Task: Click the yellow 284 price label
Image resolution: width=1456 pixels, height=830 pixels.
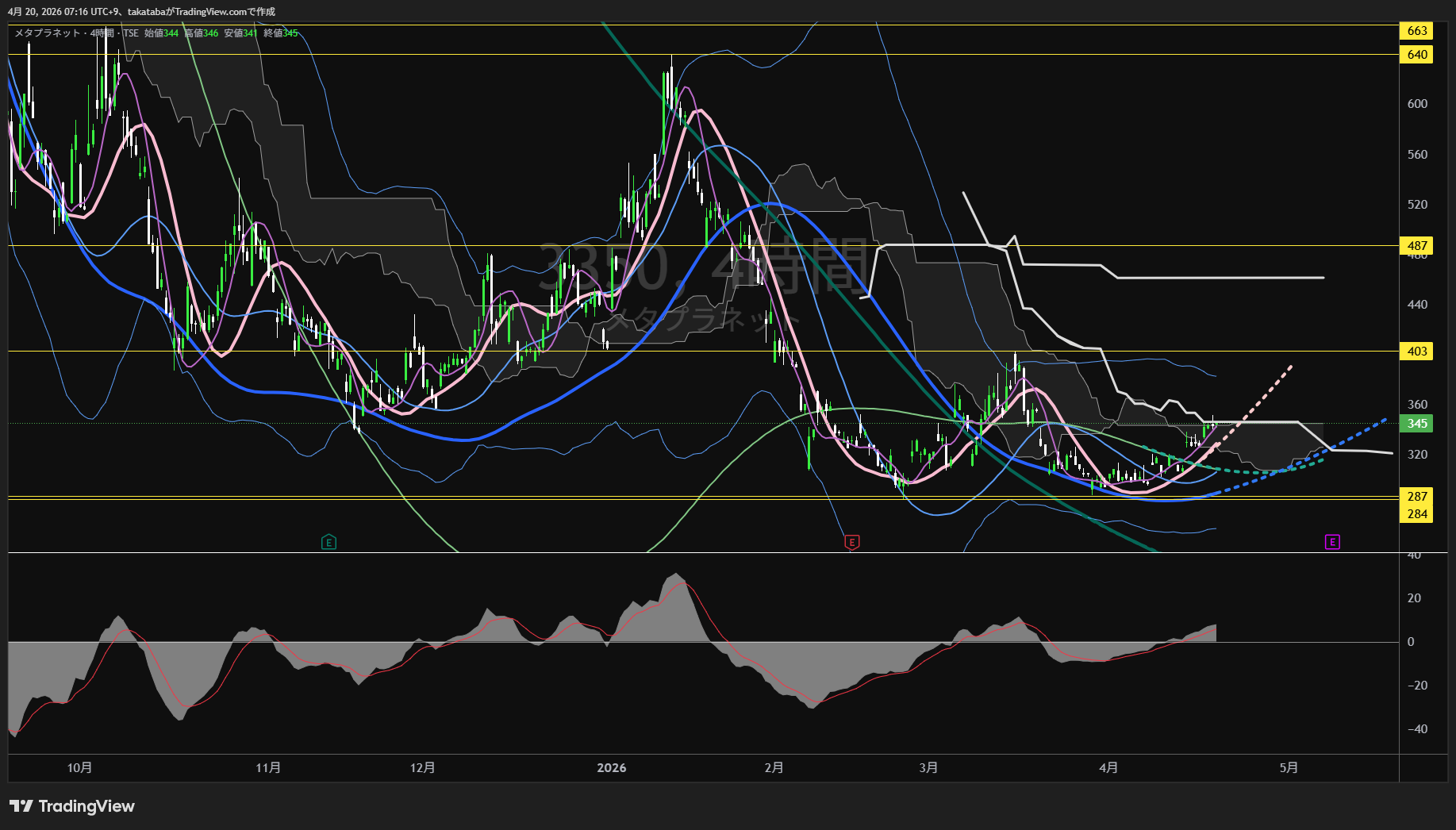Action: tap(1416, 514)
